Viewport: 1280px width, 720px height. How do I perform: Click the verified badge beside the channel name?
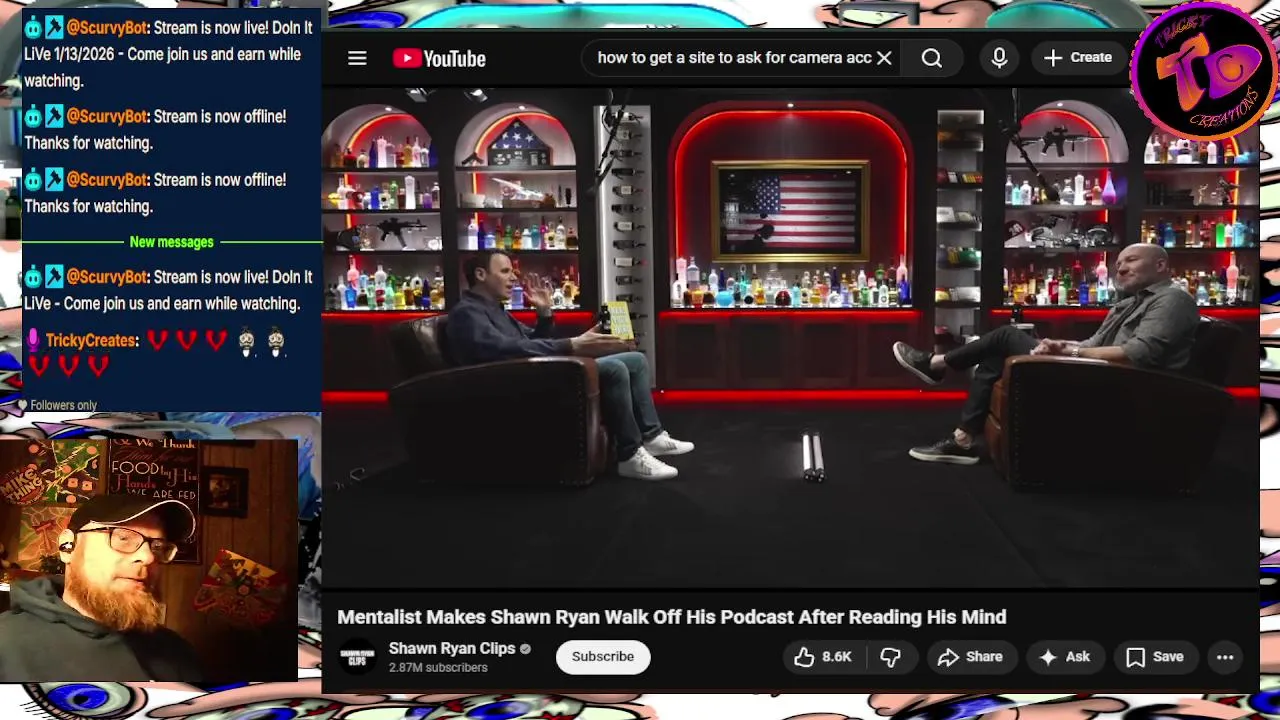point(525,649)
